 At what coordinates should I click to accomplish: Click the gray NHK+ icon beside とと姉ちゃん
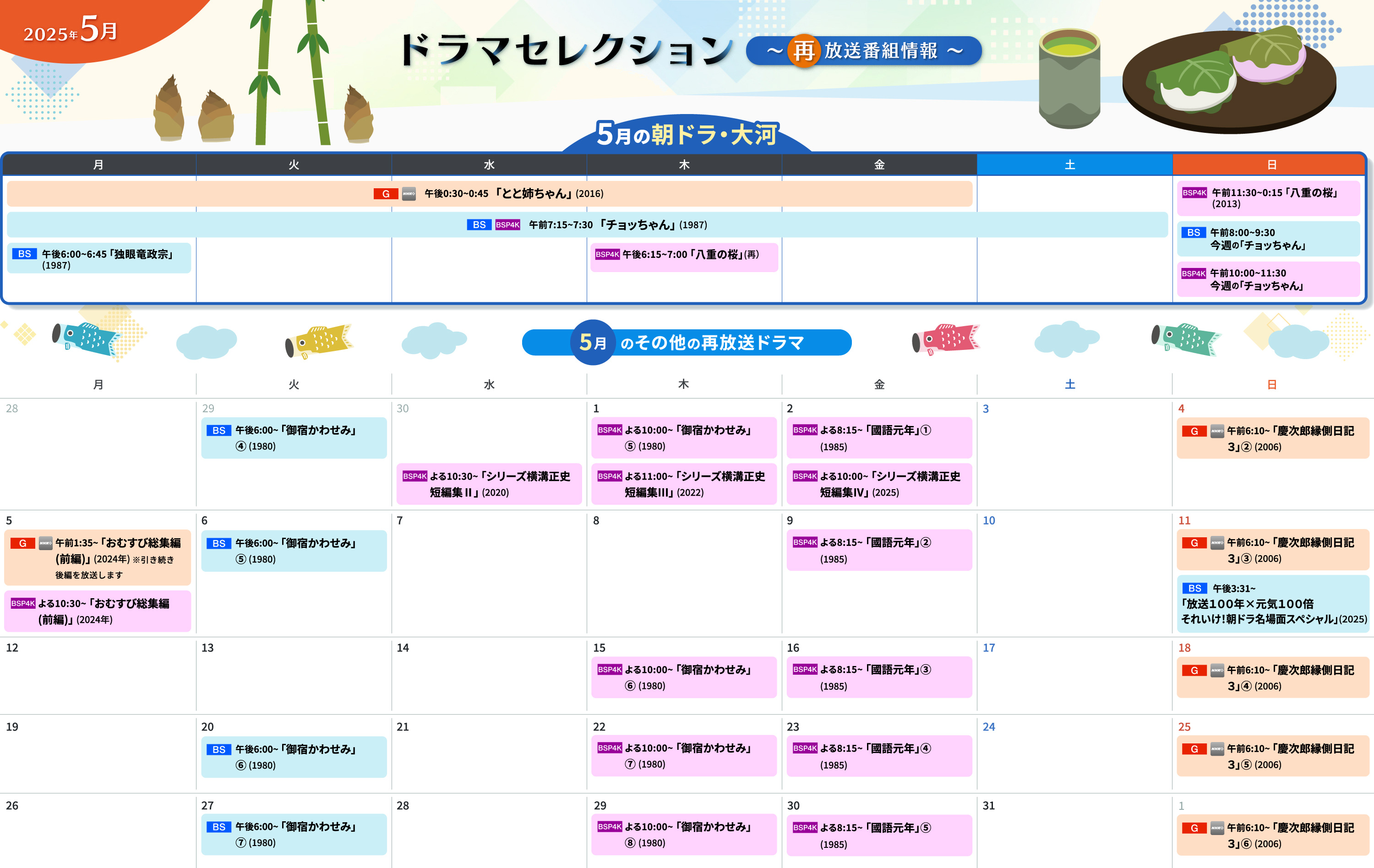[x=409, y=194]
